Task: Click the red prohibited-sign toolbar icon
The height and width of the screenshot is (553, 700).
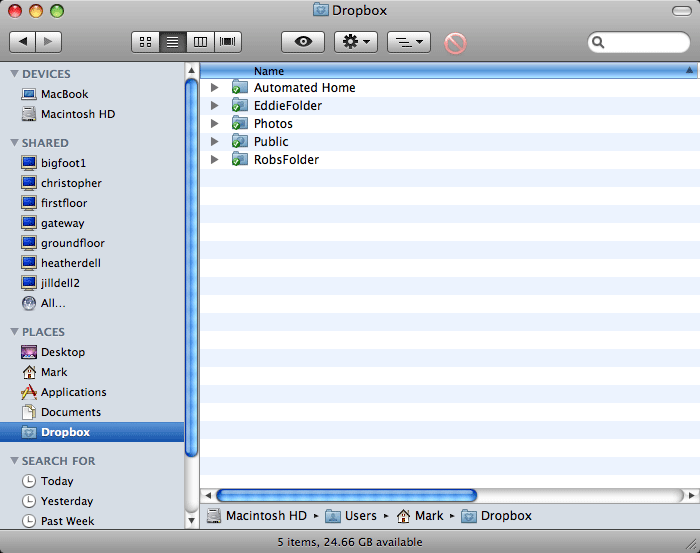Action: tap(455, 43)
